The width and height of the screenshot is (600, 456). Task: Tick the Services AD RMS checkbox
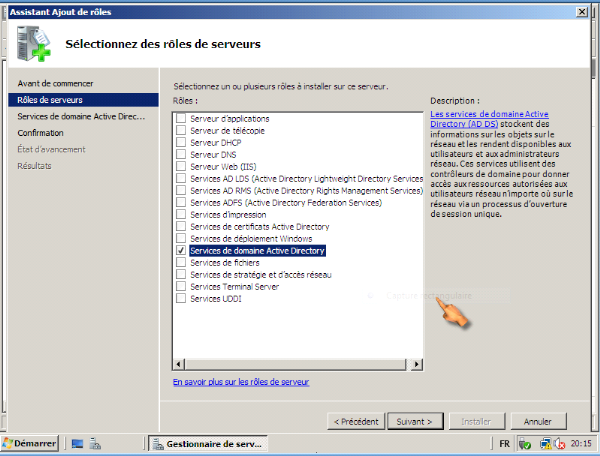181,190
